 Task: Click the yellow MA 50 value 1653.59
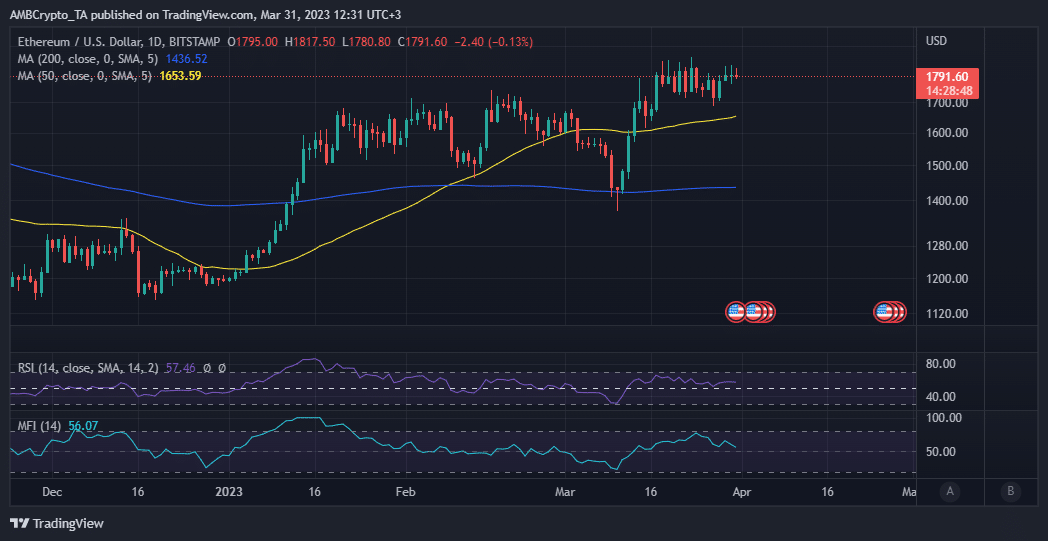point(181,76)
